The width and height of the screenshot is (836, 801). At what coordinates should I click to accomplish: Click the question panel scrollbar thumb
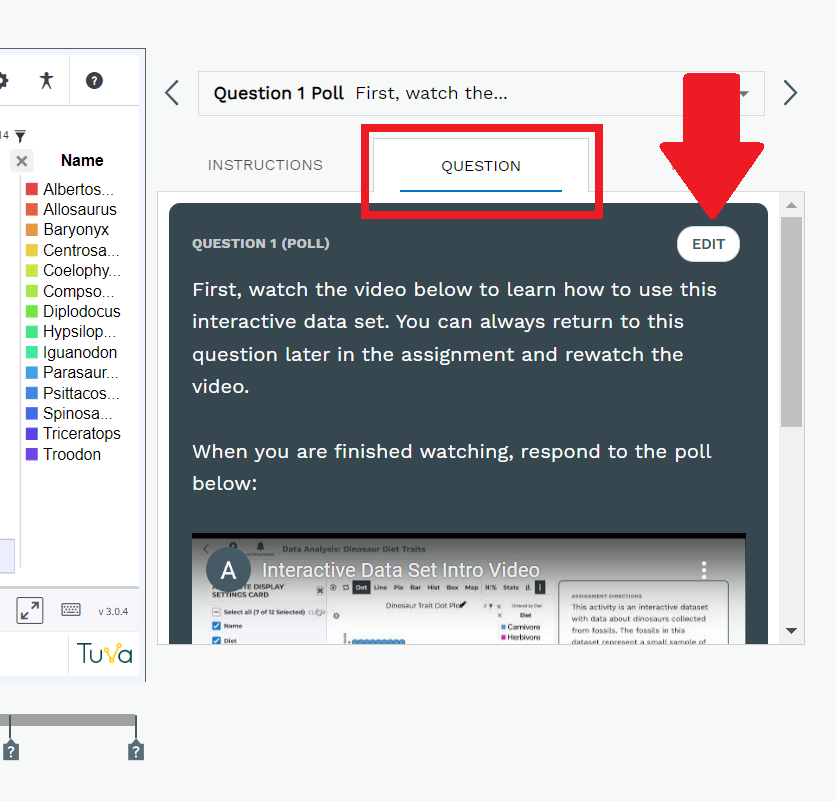[x=792, y=322]
